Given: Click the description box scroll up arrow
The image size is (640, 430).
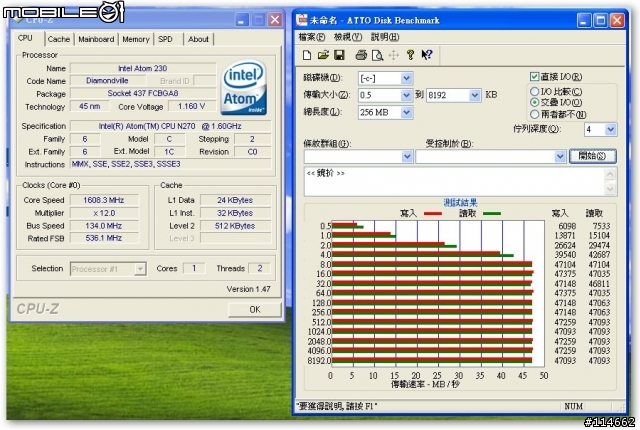Looking at the screenshot, I should tap(610, 174).
